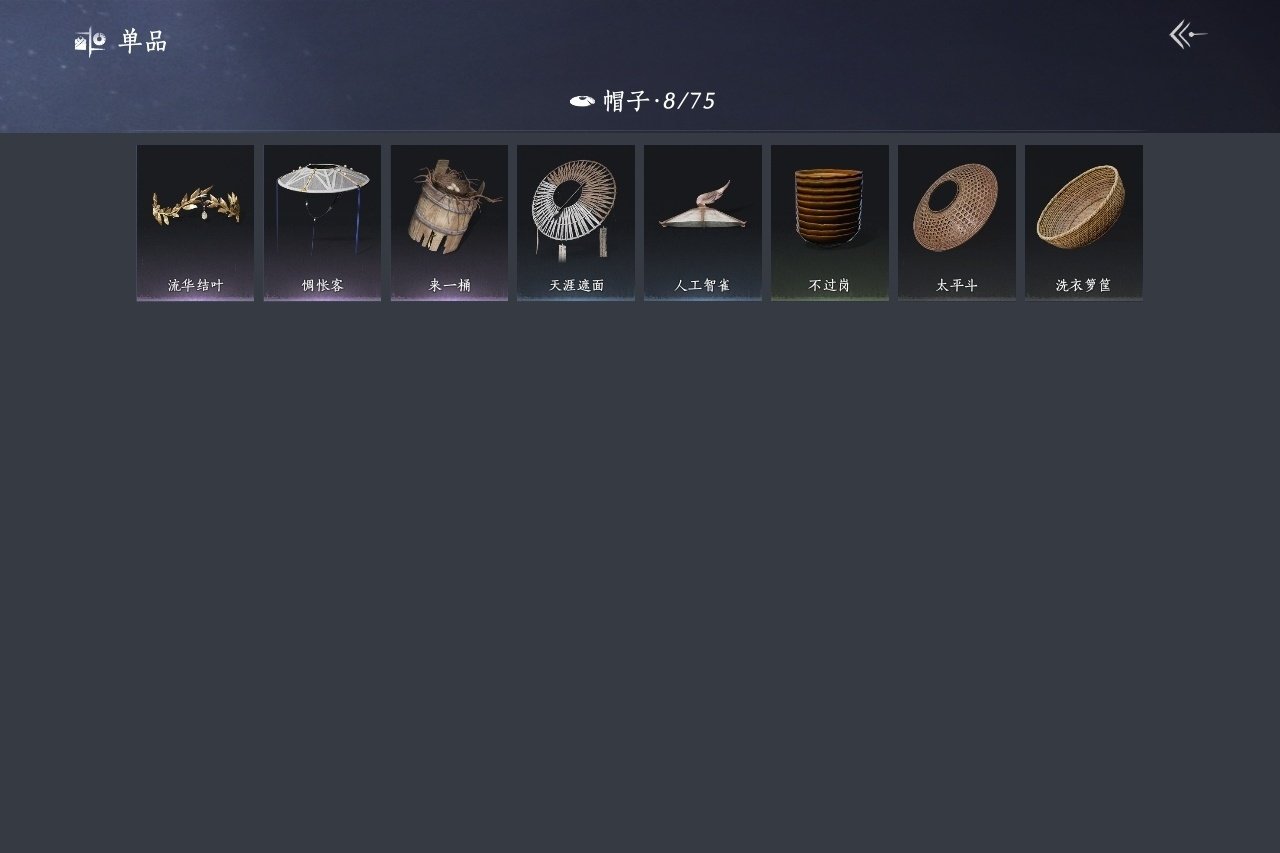Click the hat category icon beside 帽子
This screenshot has height=853, width=1280.
pos(582,101)
